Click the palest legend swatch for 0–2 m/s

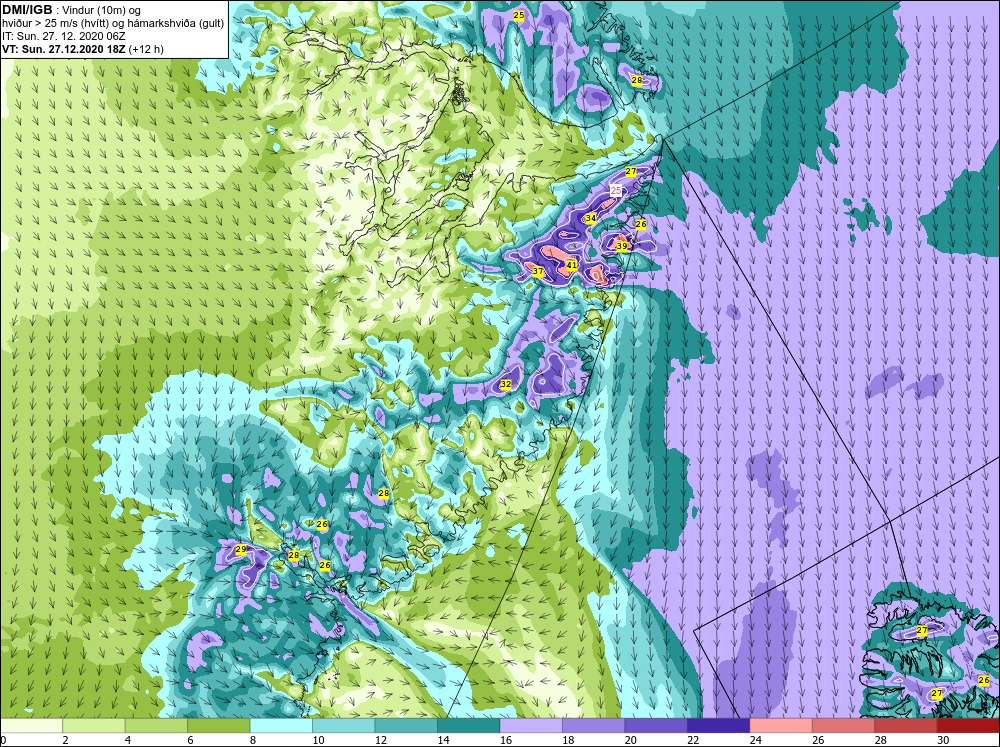(31, 725)
